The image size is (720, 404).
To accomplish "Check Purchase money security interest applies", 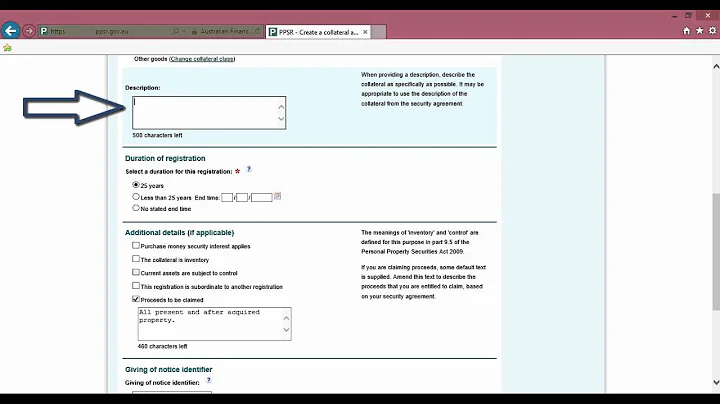I will [135, 246].
